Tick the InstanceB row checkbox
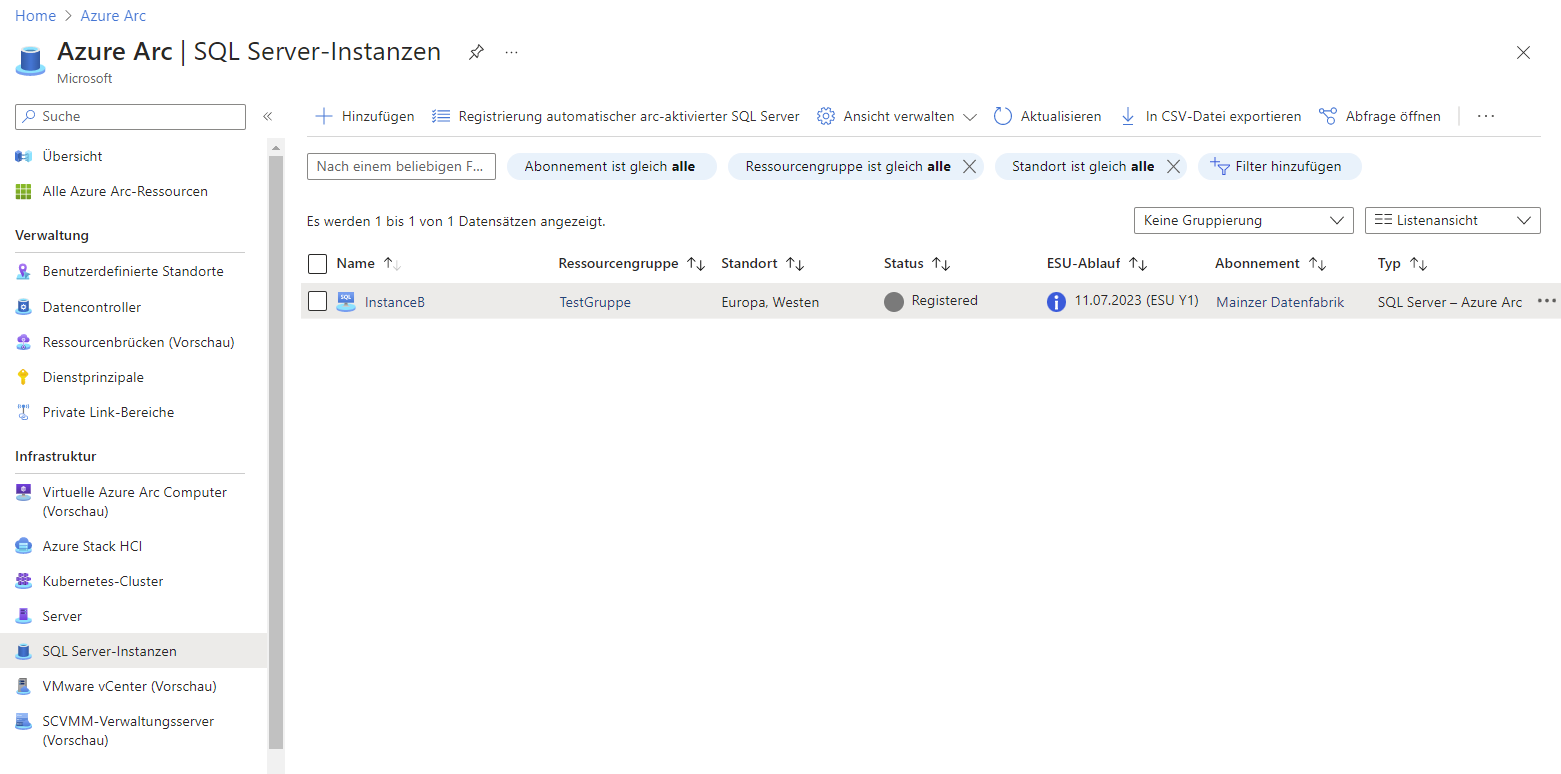The width and height of the screenshot is (1561, 774). click(318, 301)
